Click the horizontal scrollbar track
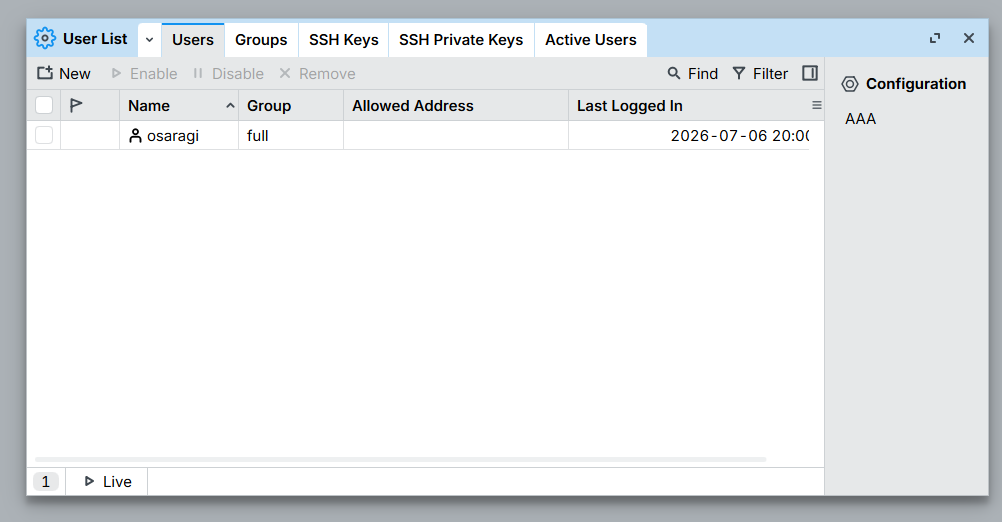This screenshot has width=1002, height=522. (x=401, y=459)
